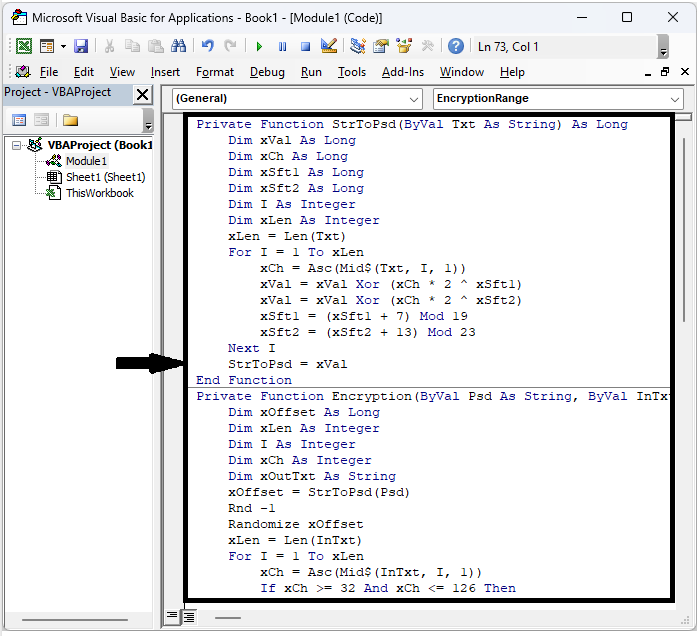Open the Tools menu
Image resolution: width=699 pixels, height=636 pixels.
(x=352, y=72)
